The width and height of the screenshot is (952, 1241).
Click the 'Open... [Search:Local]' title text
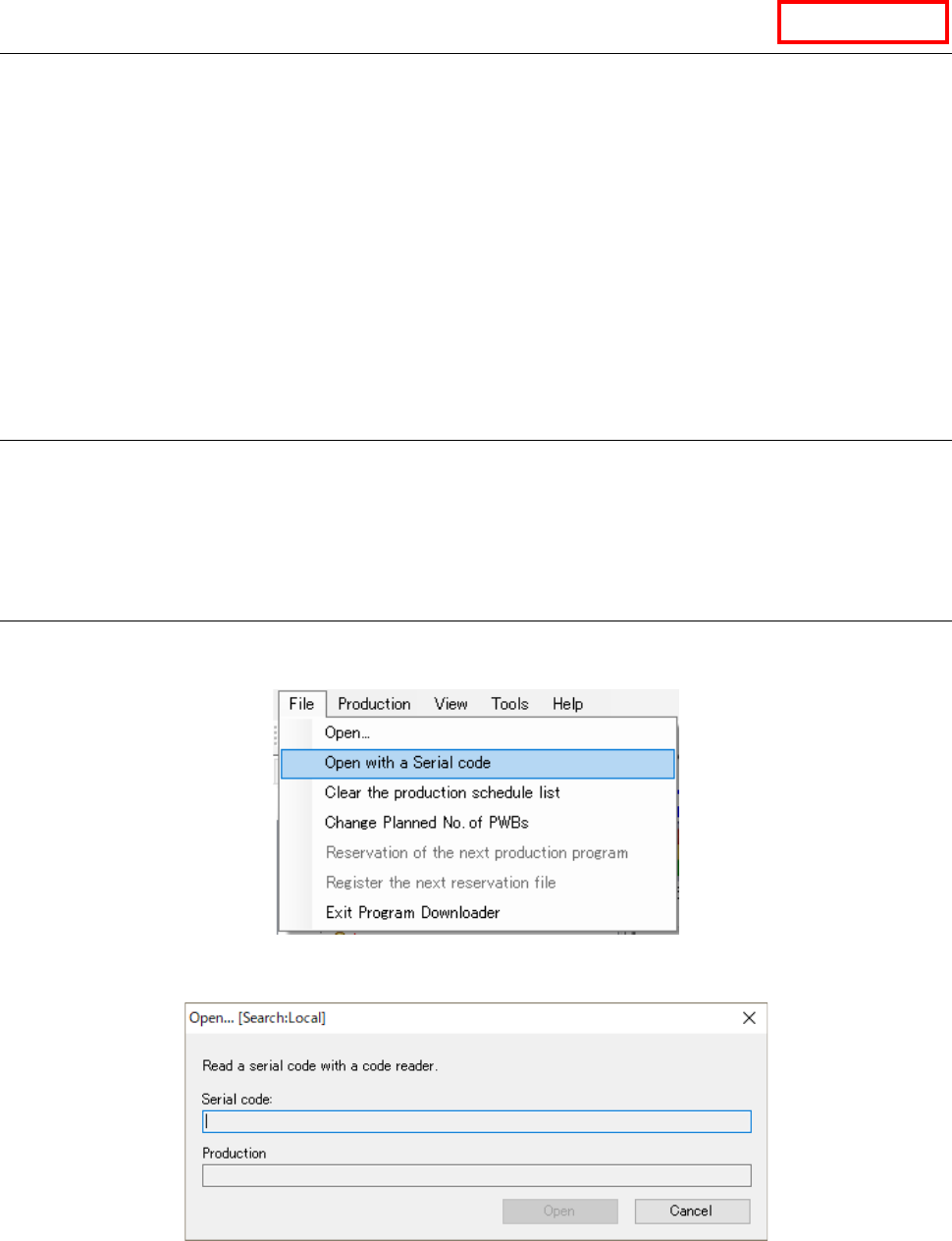(257, 1018)
